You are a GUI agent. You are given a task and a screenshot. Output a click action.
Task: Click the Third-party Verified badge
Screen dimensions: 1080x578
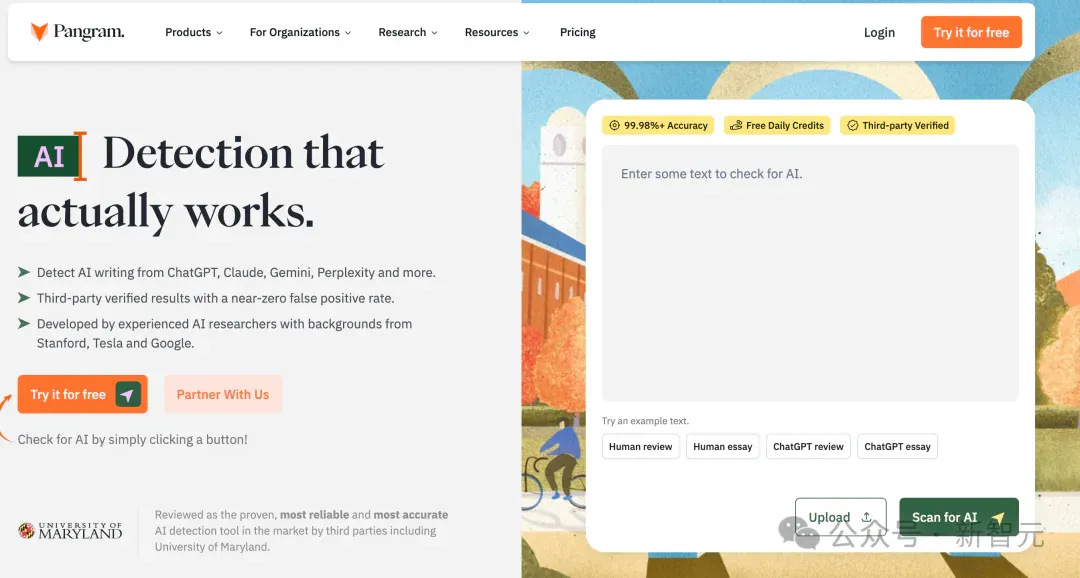coord(897,125)
